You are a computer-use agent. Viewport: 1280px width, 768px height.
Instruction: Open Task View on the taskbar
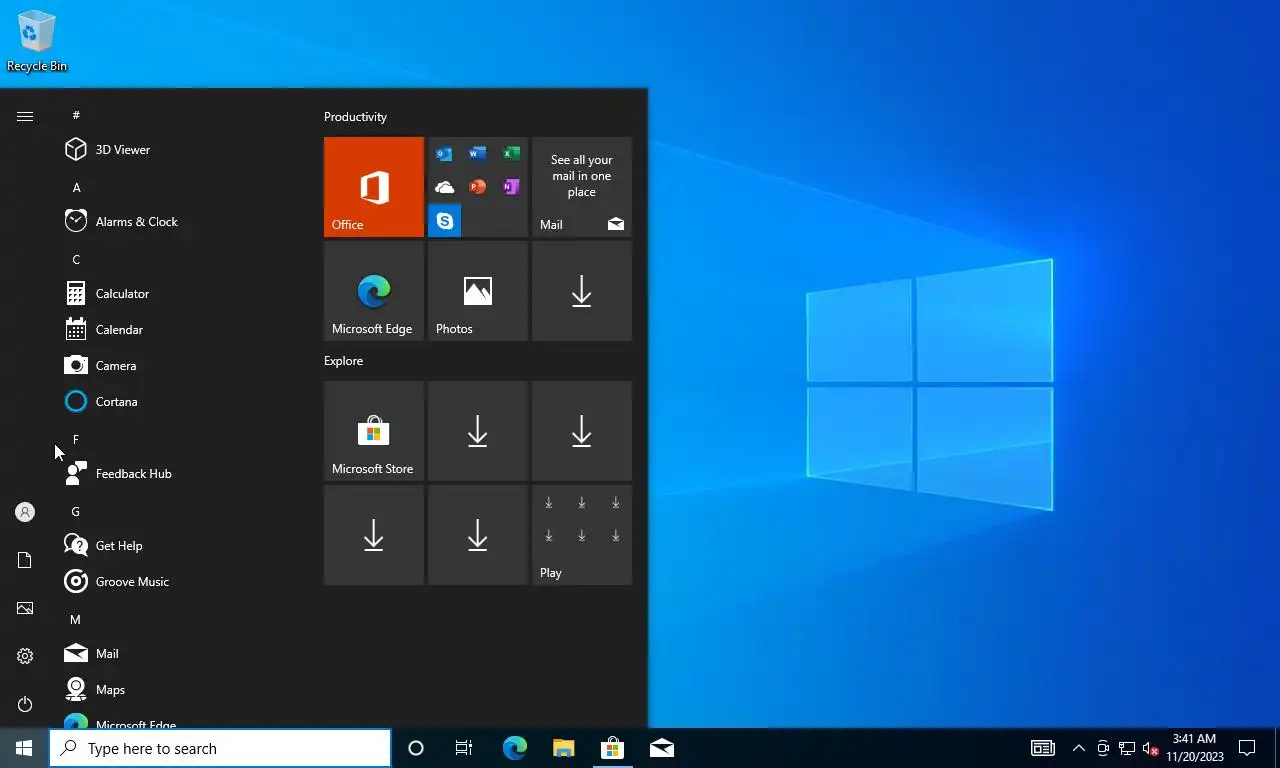(464, 748)
